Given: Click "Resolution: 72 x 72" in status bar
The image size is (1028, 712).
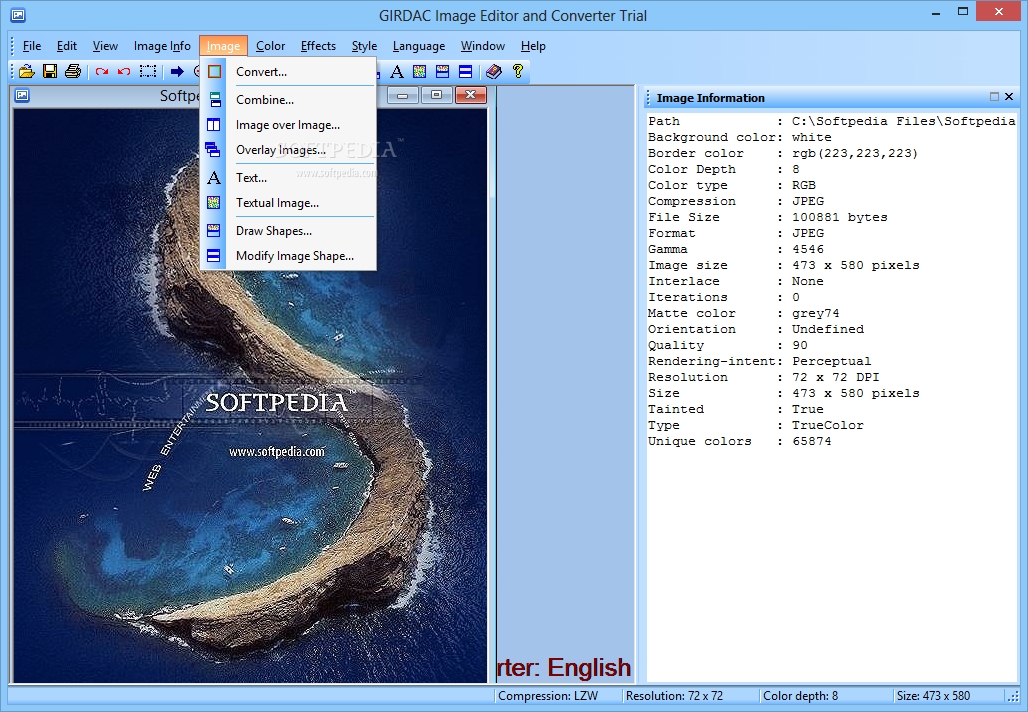Looking at the screenshot, I should point(674,696).
